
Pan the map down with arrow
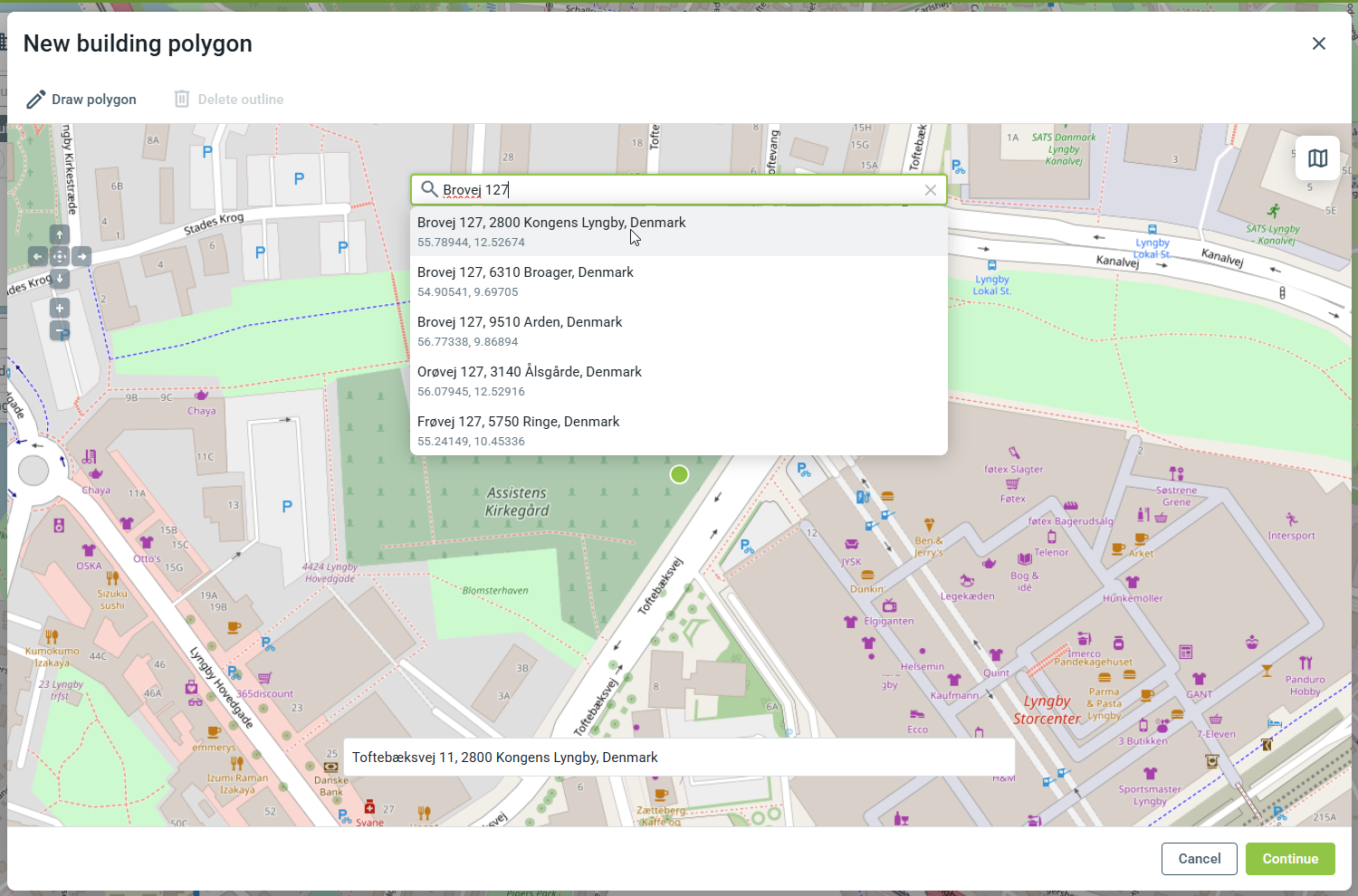coord(60,279)
